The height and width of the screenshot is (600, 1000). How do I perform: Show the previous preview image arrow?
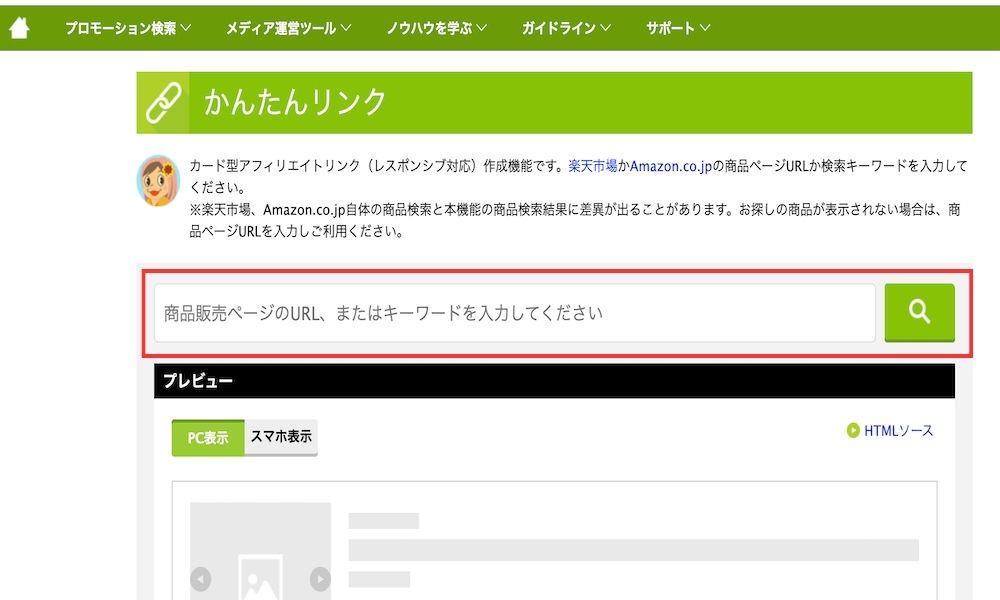click(201, 579)
